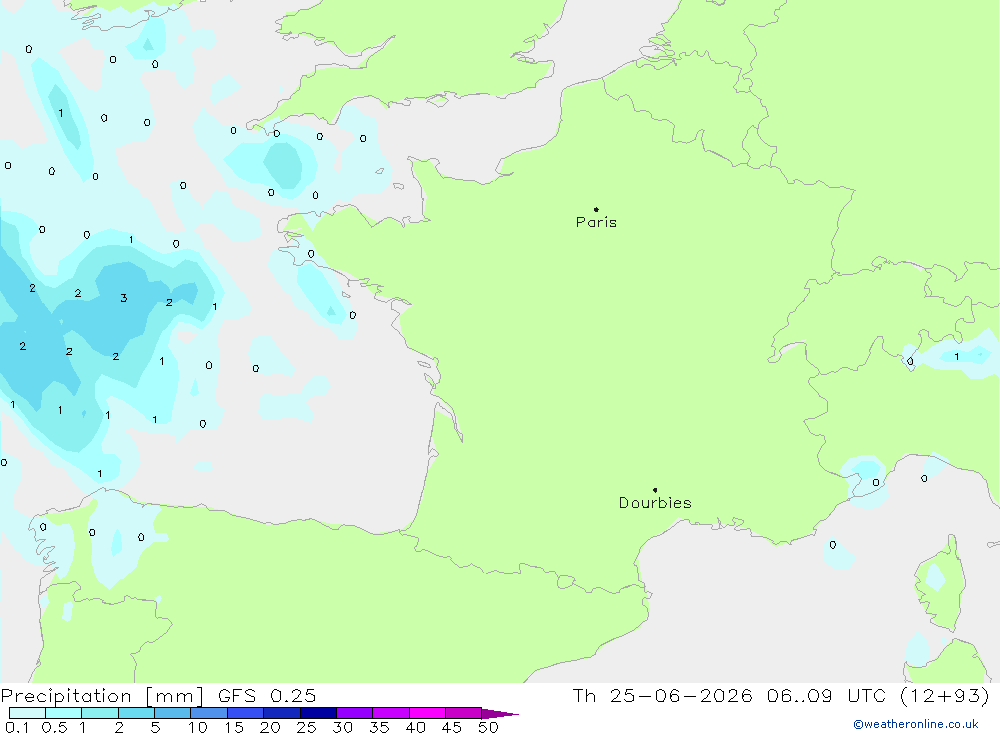Select the 40–45 mm legend color swatch
This screenshot has height=733, width=1000.
427,713
